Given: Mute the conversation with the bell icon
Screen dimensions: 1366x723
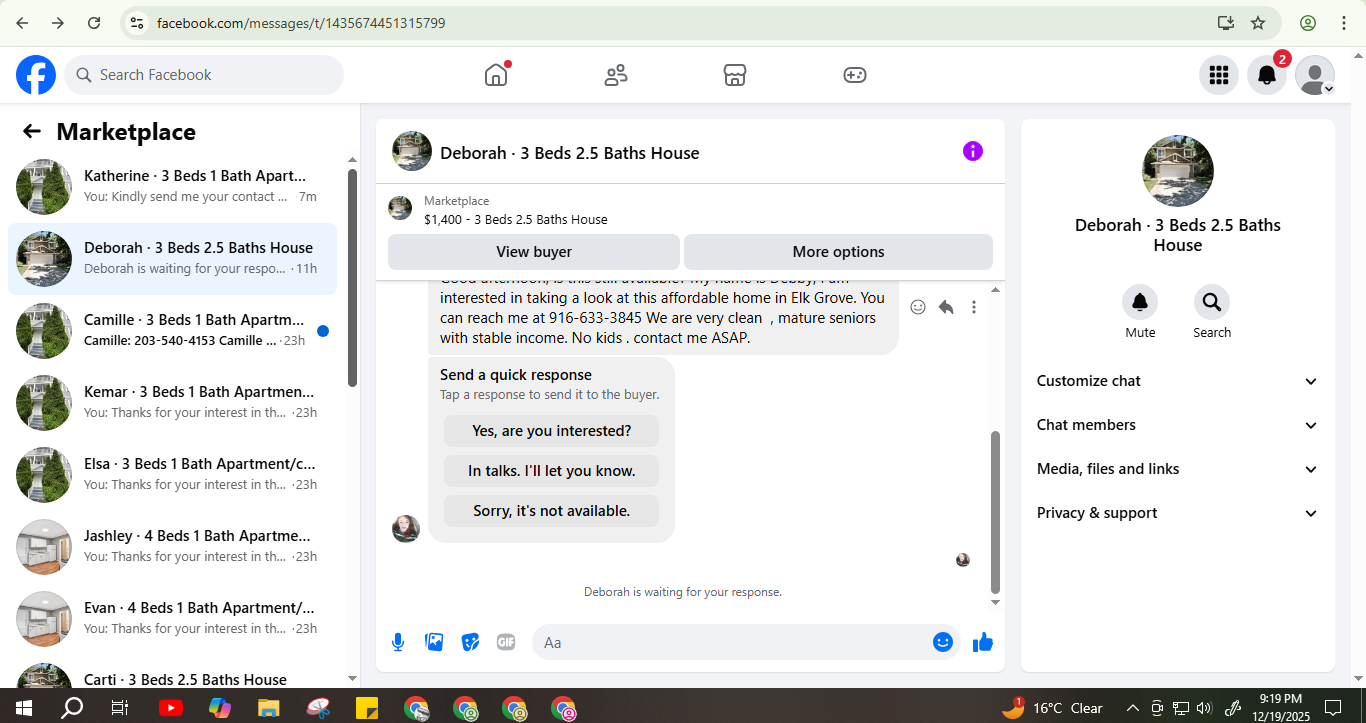Looking at the screenshot, I should click(1140, 302).
